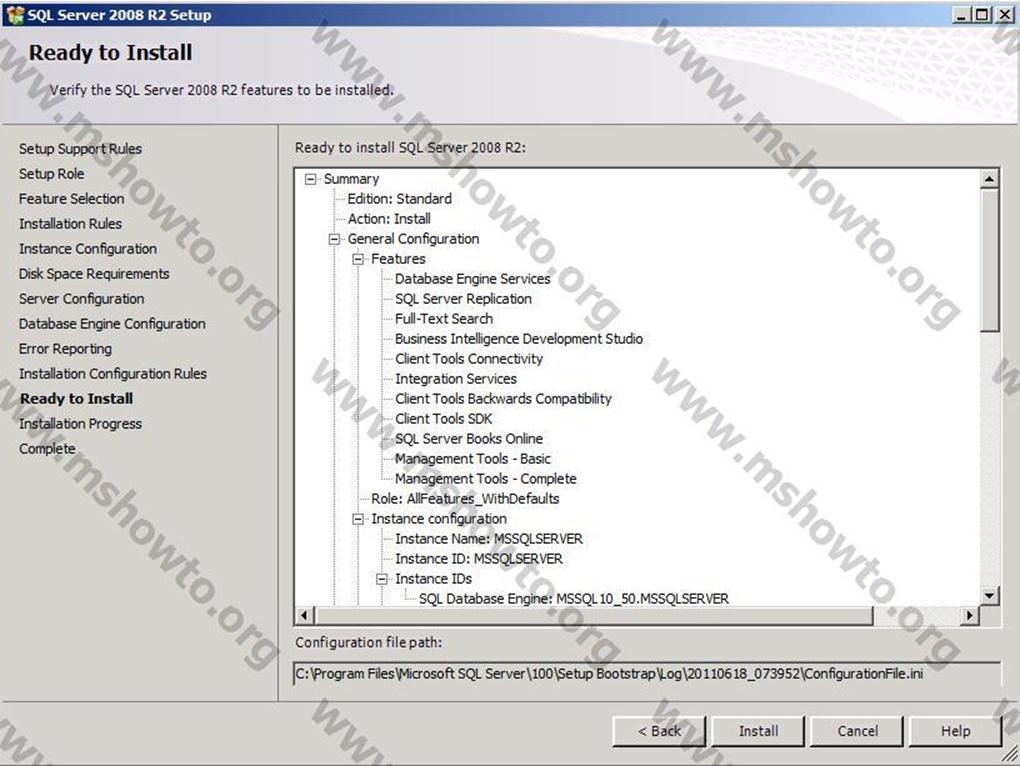This screenshot has width=1020, height=766.
Task: Click the SQL Server Setup title bar icon
Action: point(14,15)
